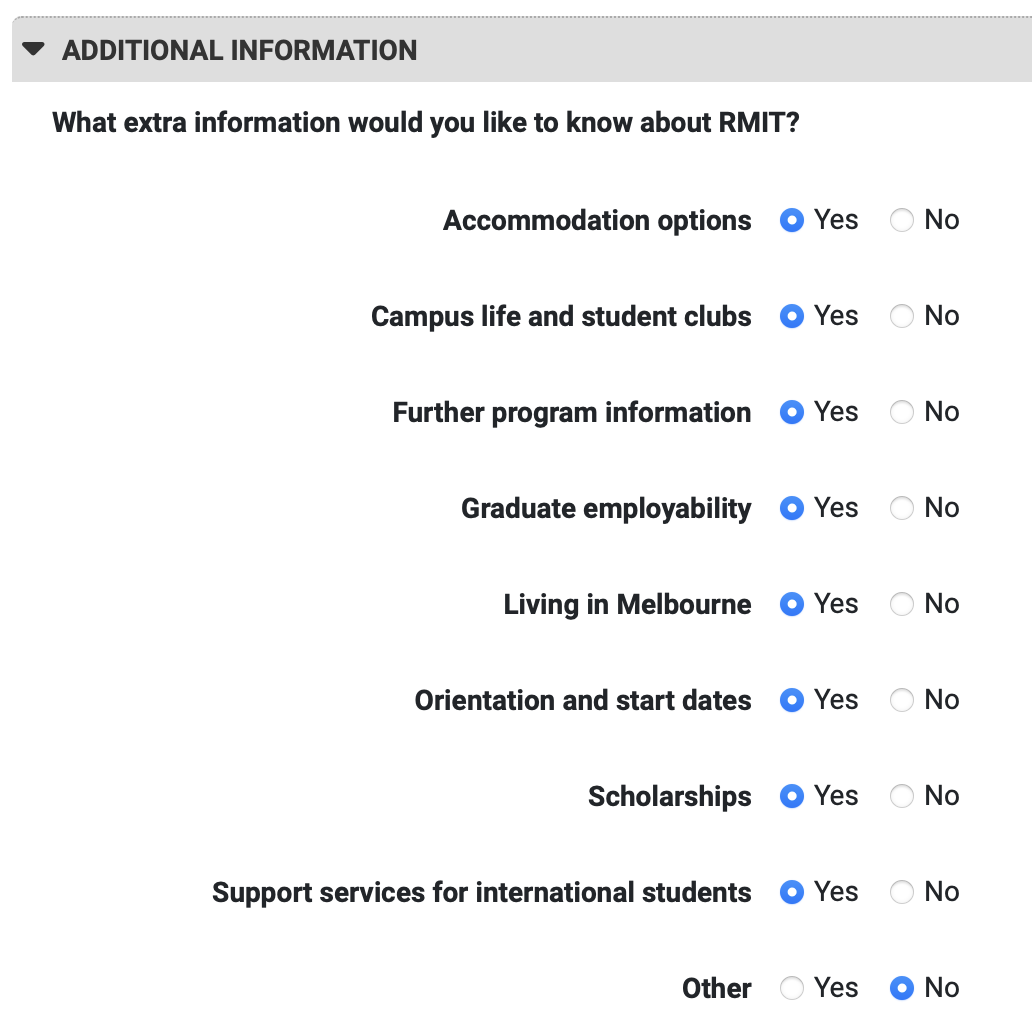Viewport: 1032px width, 1030px height.
Task: Select Yes for Accommodation options
Action: coord(792,220)
